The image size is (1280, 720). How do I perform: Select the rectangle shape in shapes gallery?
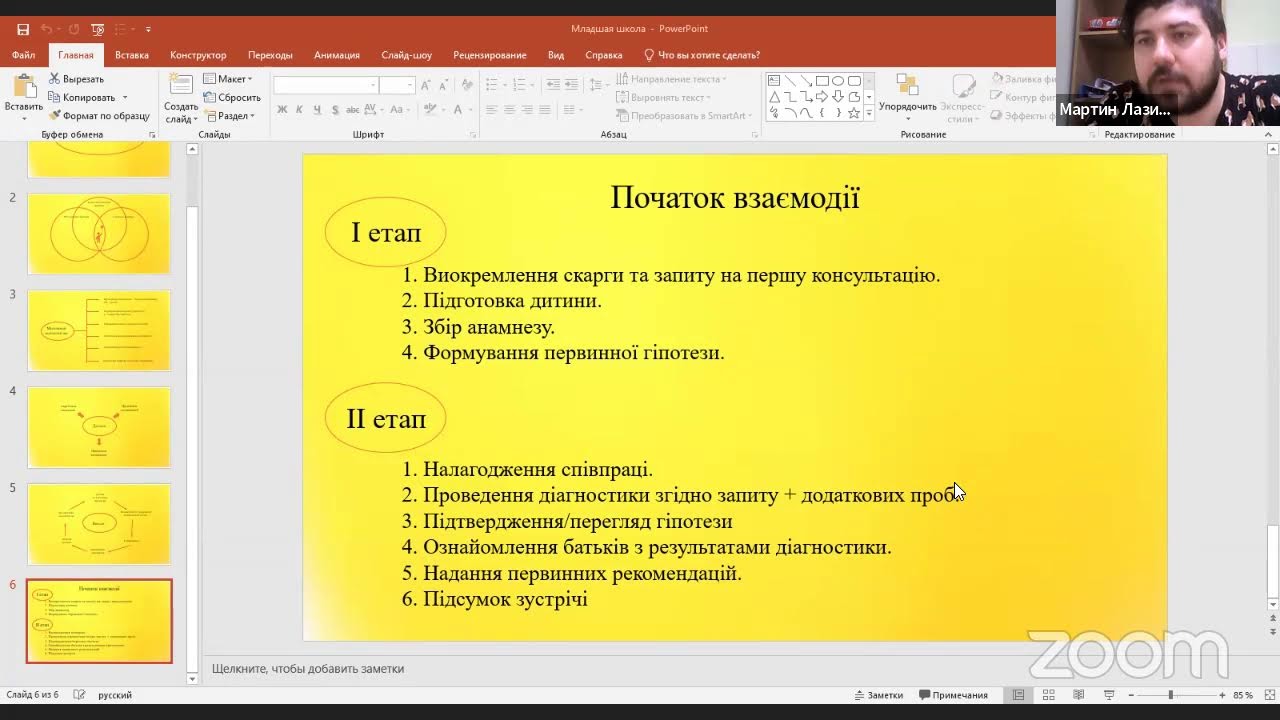(822, 81)
